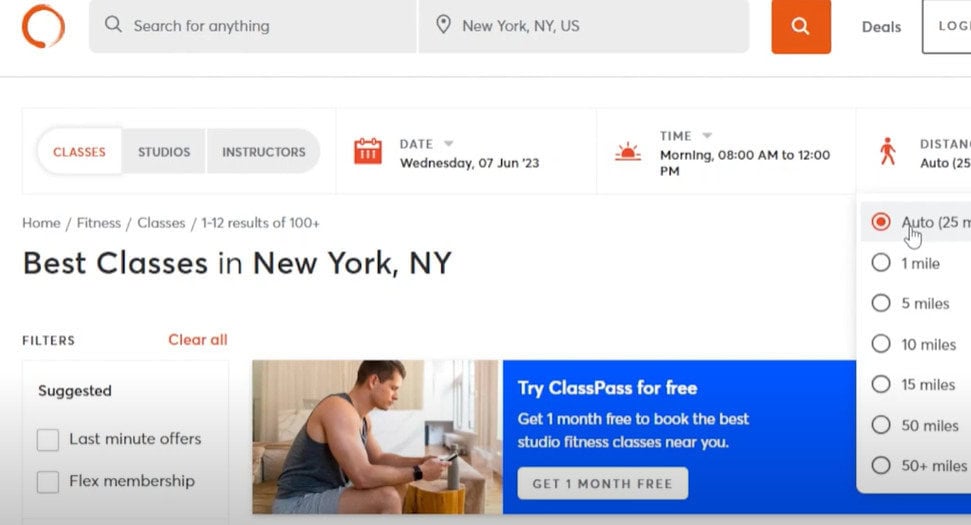The image size is (971, 525).
Task: Go to Fitness breadcrumb link
Action: pyautogui.click(x=98, y=223)
